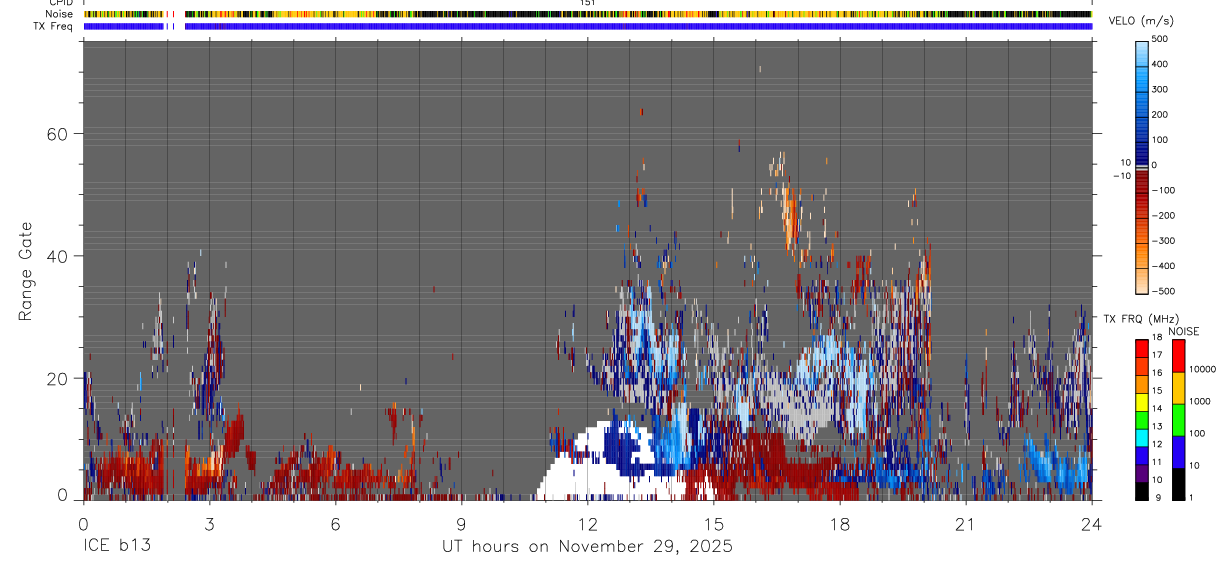The height and width of the screenshot is (567, 1228).
Task: Click the -10 threshold label beside velocity bar
Action: [x=1120, y=175]
